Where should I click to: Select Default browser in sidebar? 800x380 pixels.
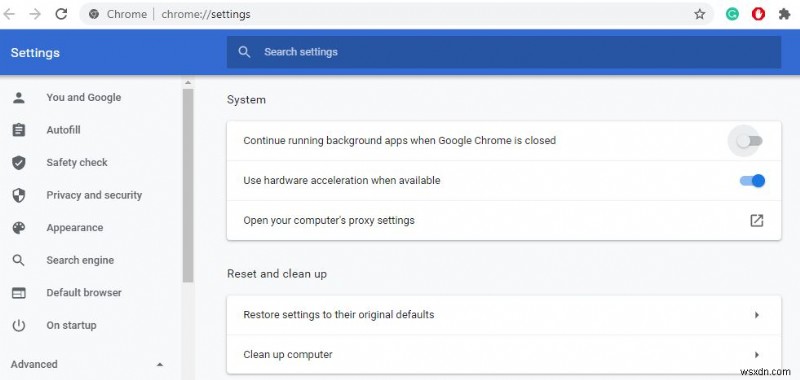(84, 293)
